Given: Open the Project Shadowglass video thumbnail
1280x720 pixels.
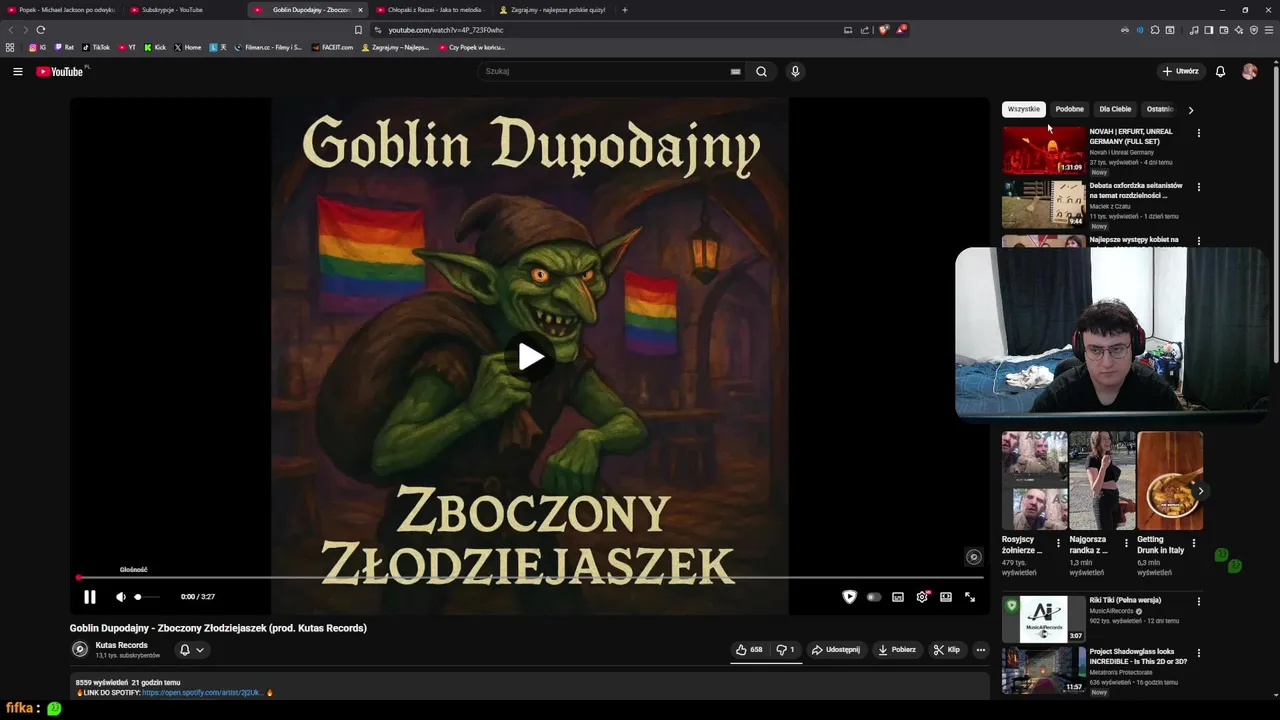Looking at the screenshot, I should click(x=1043, y=670).
